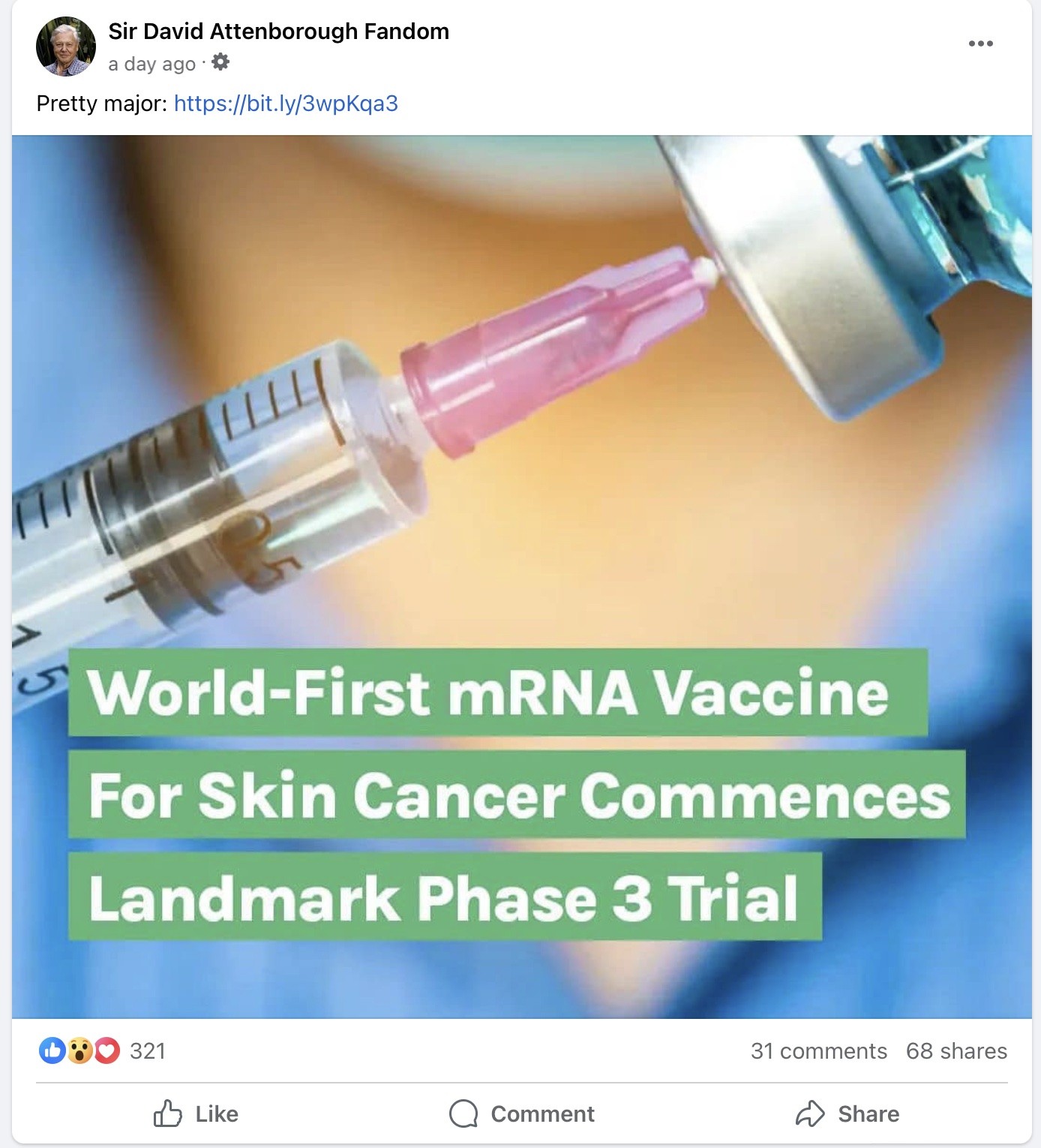Click the Share arrow icon

pos(810,1113)
